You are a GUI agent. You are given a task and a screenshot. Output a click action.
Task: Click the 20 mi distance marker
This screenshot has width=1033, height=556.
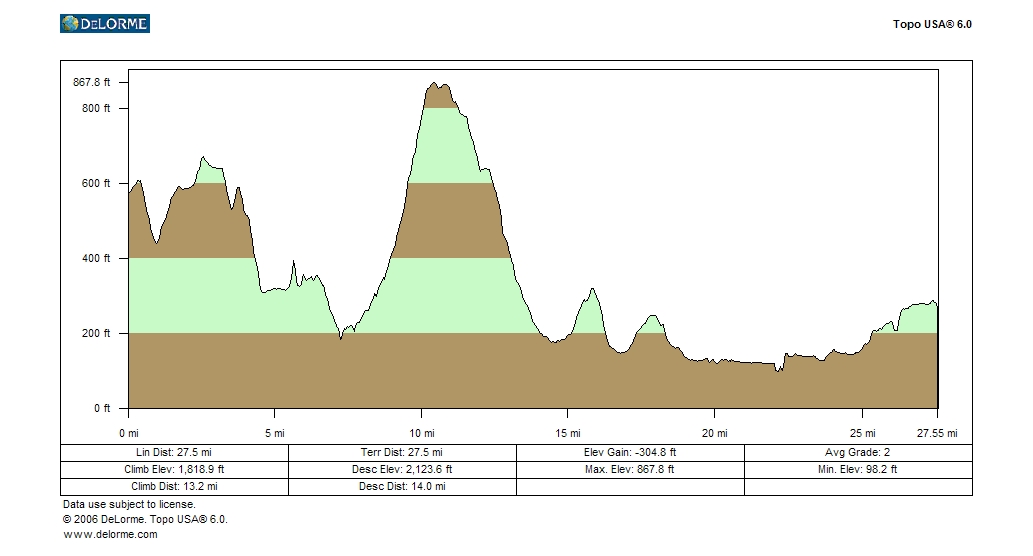pos(714,433)
